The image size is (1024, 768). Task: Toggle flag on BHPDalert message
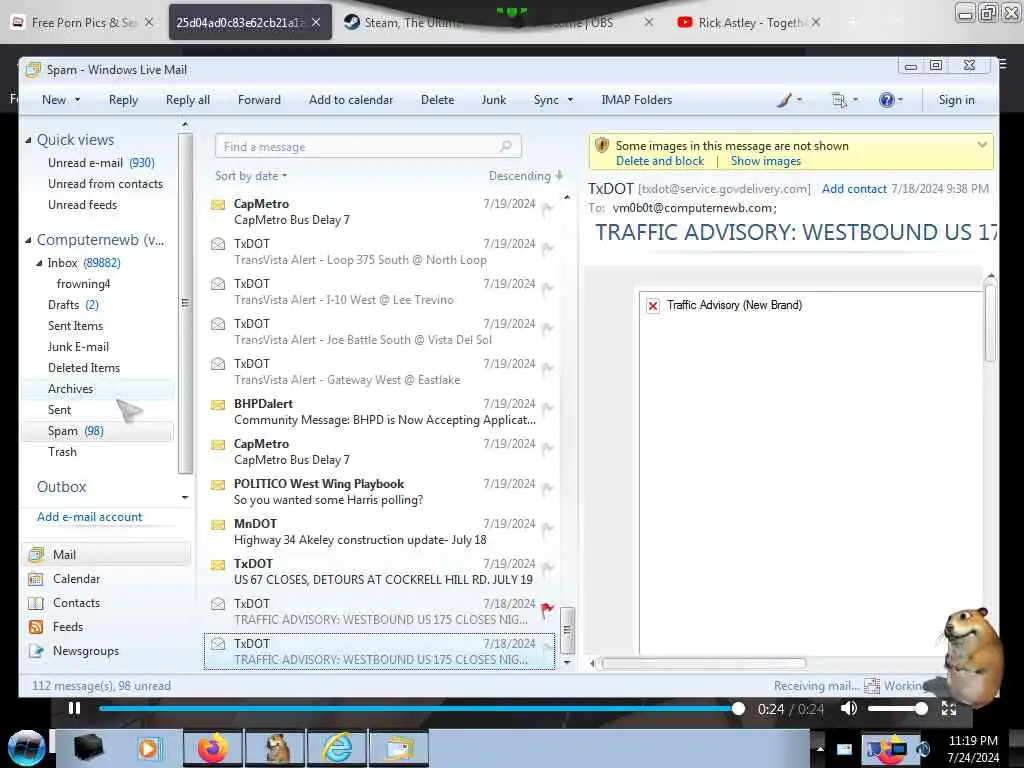(547, 409)
